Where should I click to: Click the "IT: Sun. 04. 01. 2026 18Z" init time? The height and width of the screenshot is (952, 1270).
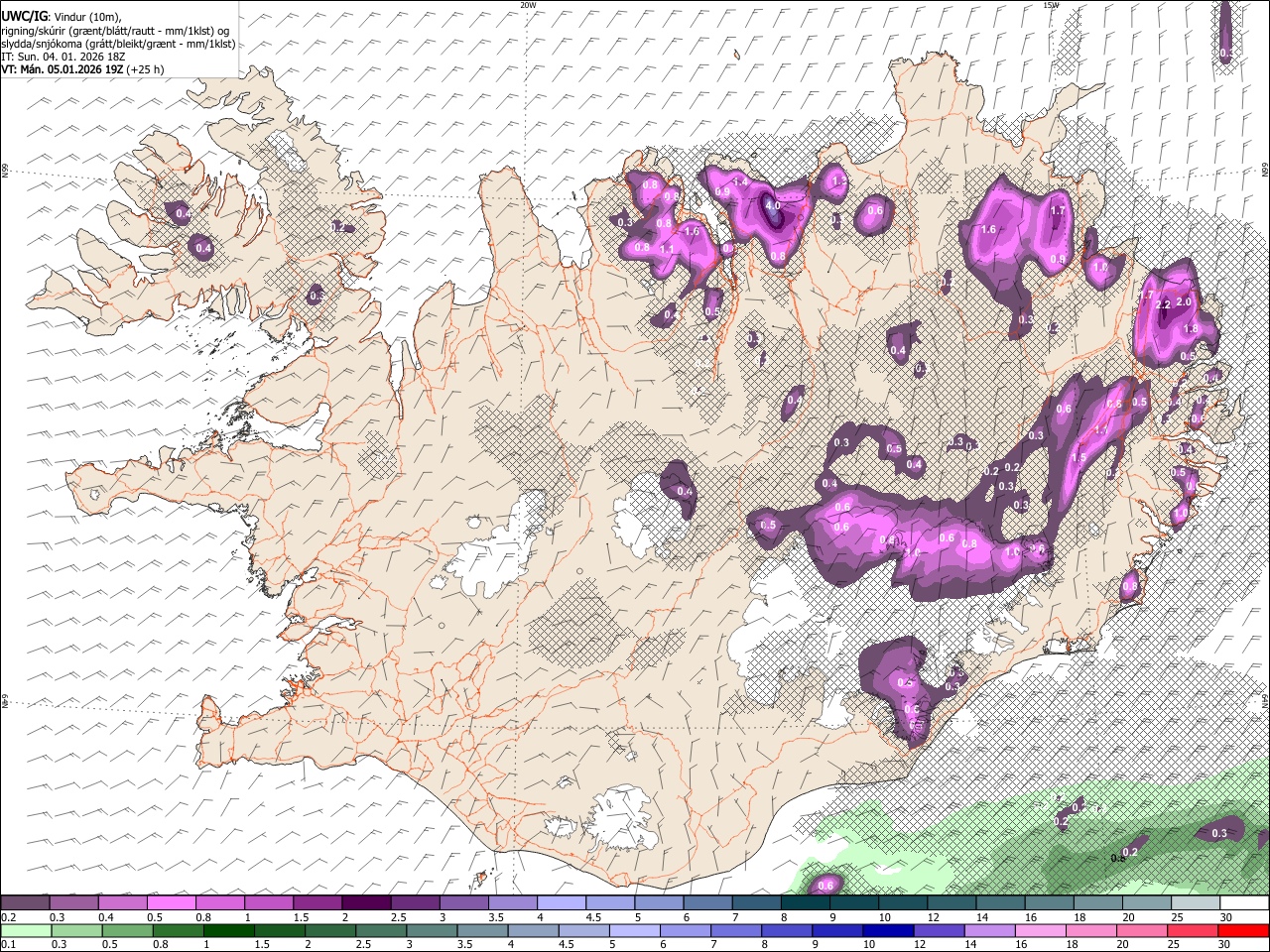tap(63, 57)
